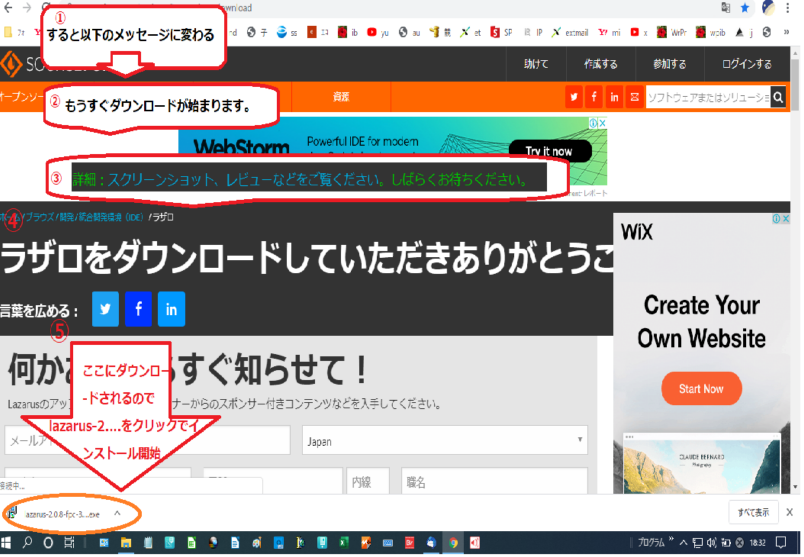Open the Yahoo 'mi' bookmark

(x=610, y=32)
